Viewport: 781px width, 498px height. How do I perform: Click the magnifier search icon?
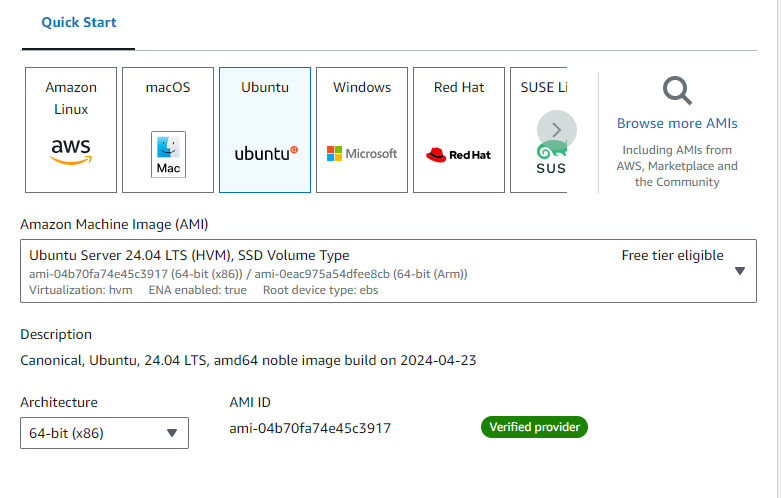pyautogui.click(x=677, y=91)
